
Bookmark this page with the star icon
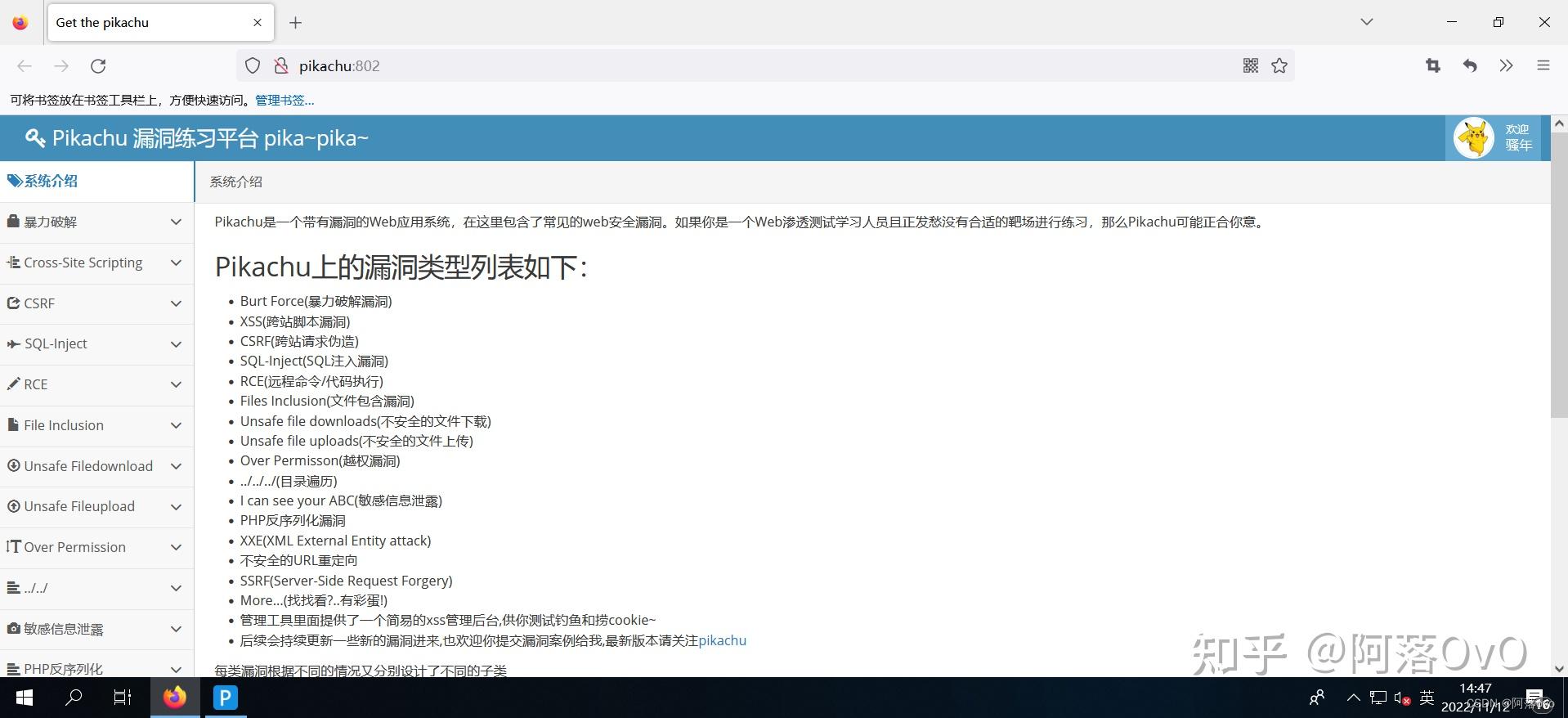(x=1279, y=66)
